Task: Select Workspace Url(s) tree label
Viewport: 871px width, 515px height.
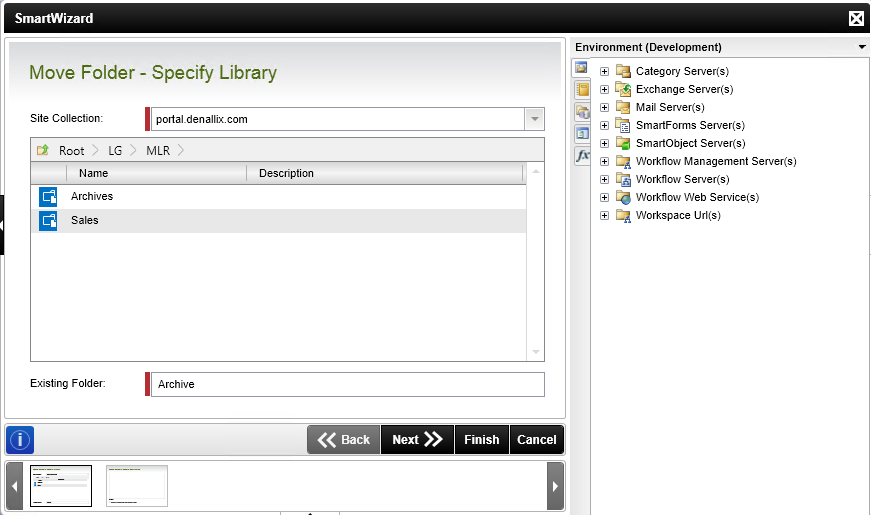Action: 678,216
